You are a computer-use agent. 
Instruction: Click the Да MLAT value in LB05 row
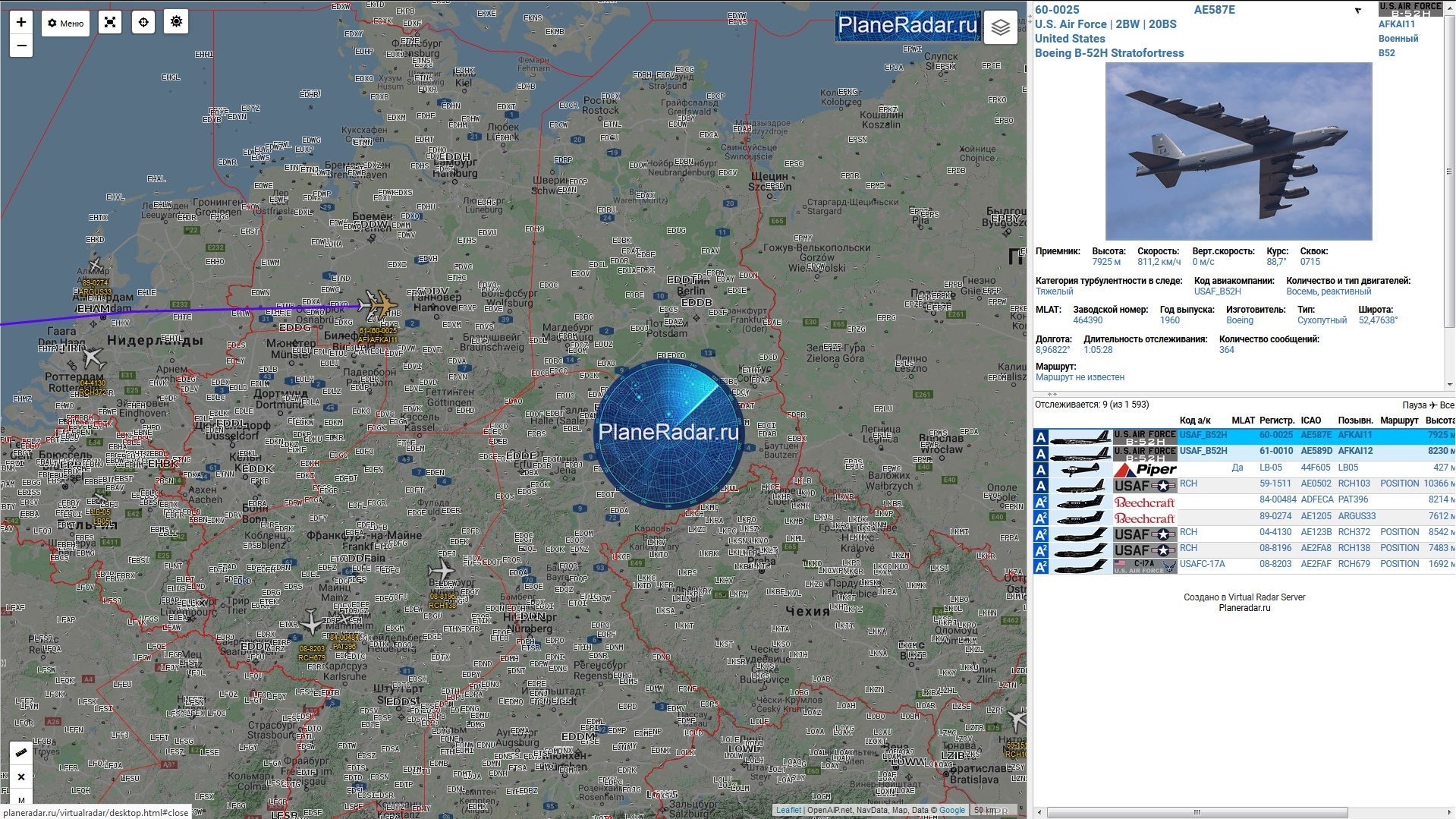[1237, 468]
